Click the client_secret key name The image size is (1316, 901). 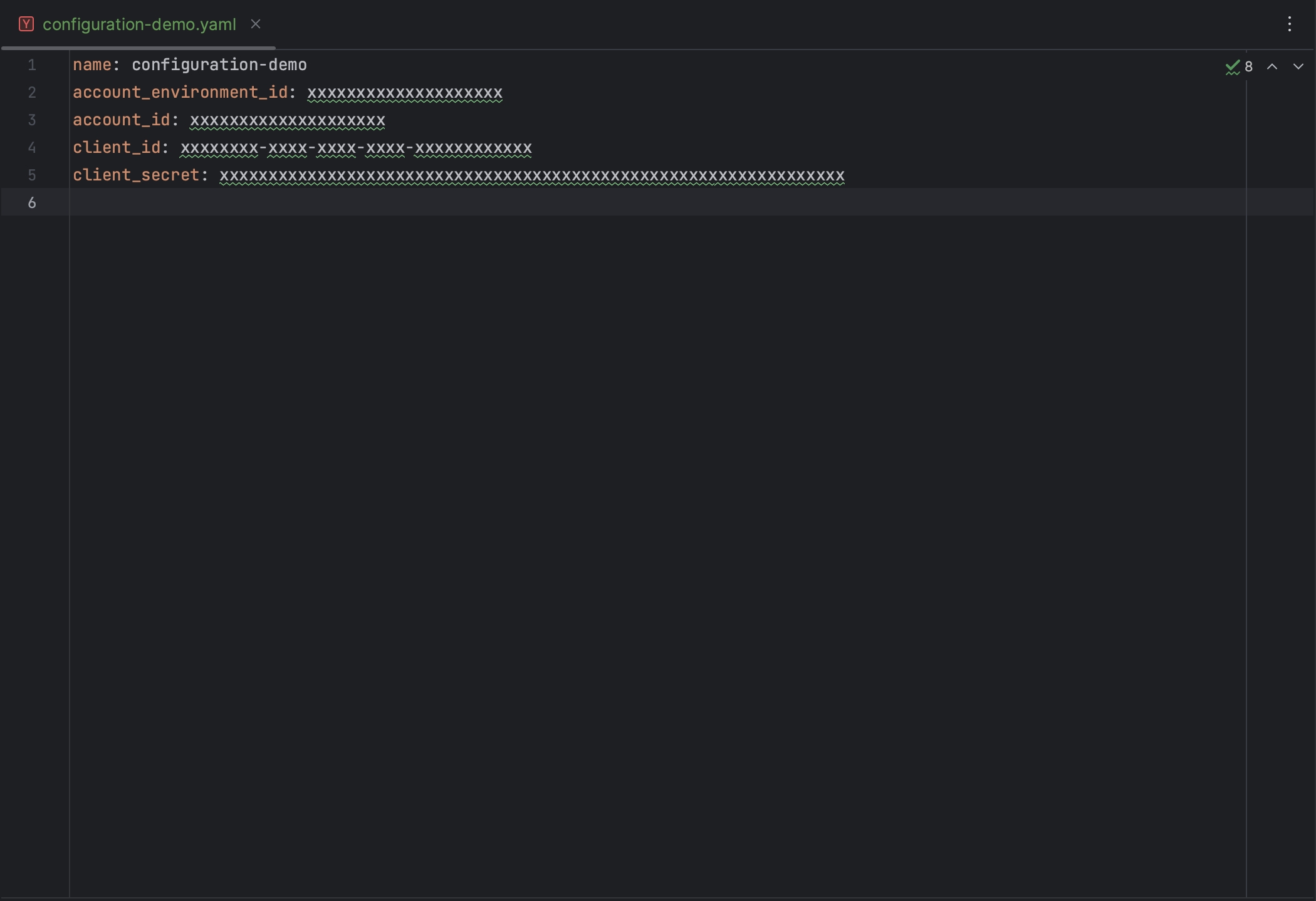[135, 175]
